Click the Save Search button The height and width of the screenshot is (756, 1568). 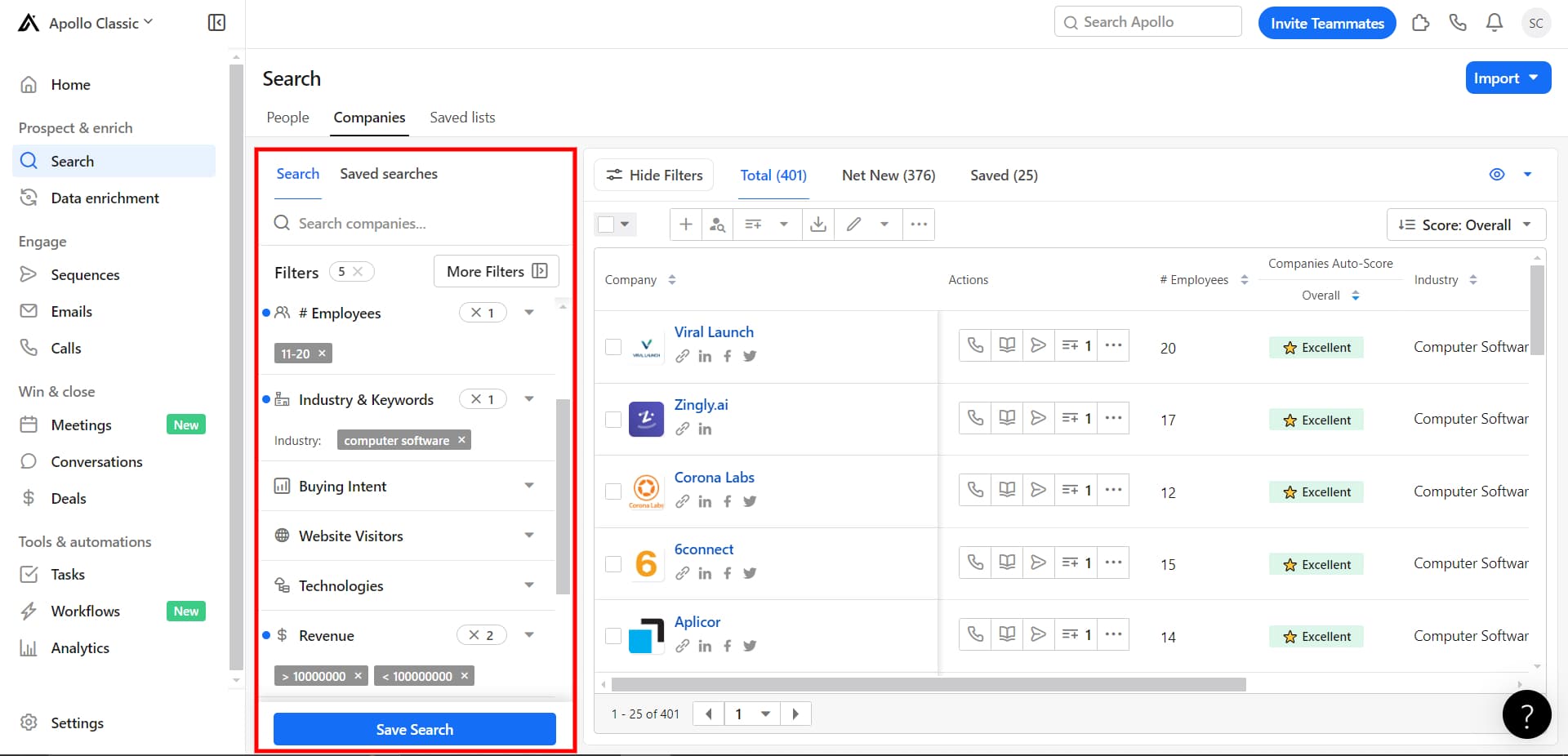414,729
